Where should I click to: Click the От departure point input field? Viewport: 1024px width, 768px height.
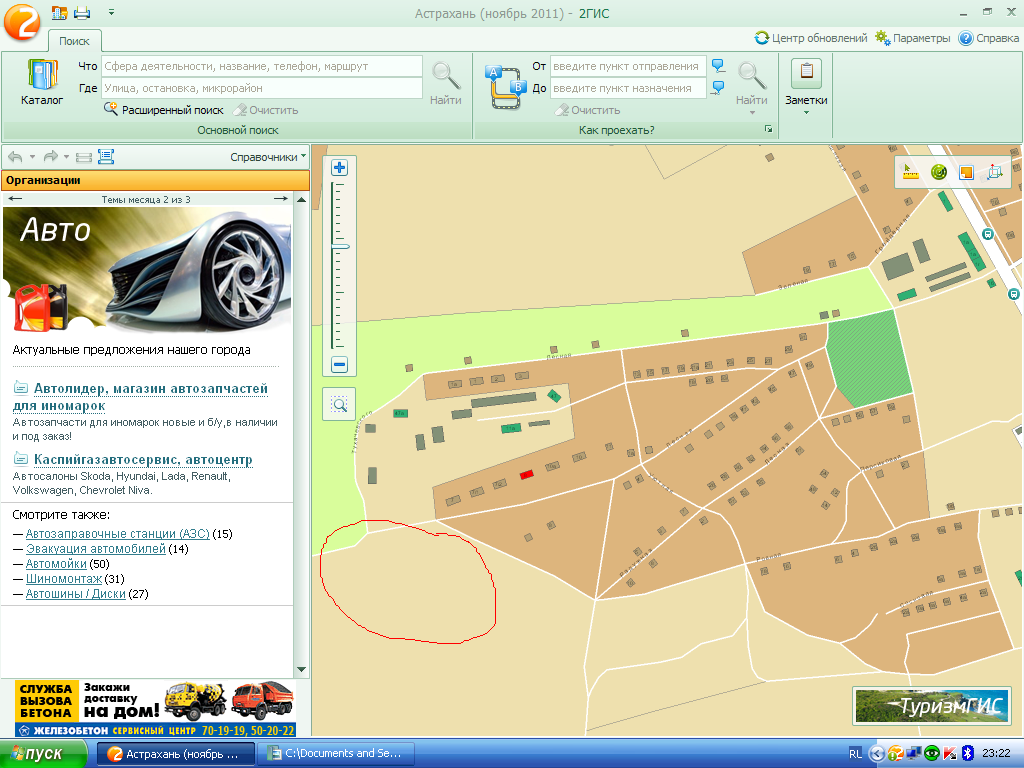click(628, 66)
